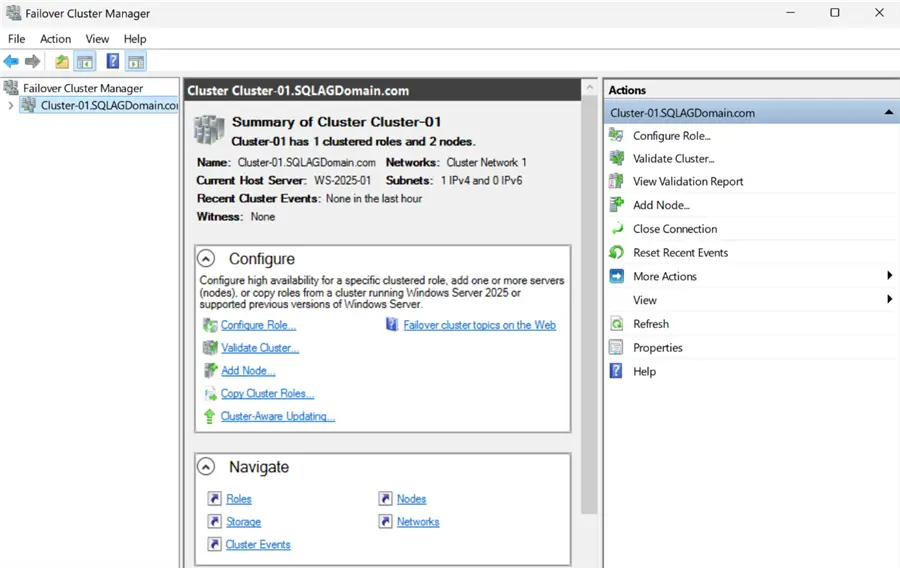Image resolution: width=900 pixels, height=568 pixels.
Task: Navigate to Nodes link
Action: point(412,499)
